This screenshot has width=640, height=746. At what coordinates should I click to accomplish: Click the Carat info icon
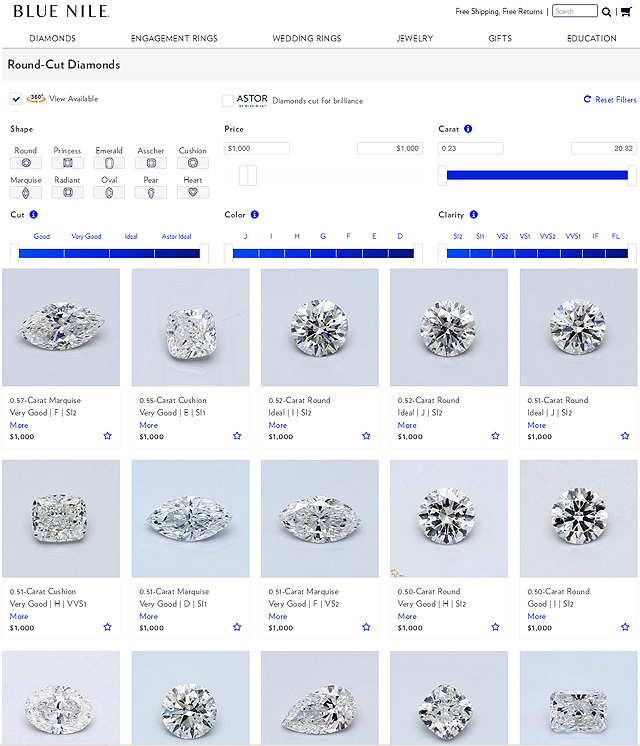pyautogui.click(x=468, y=129)
